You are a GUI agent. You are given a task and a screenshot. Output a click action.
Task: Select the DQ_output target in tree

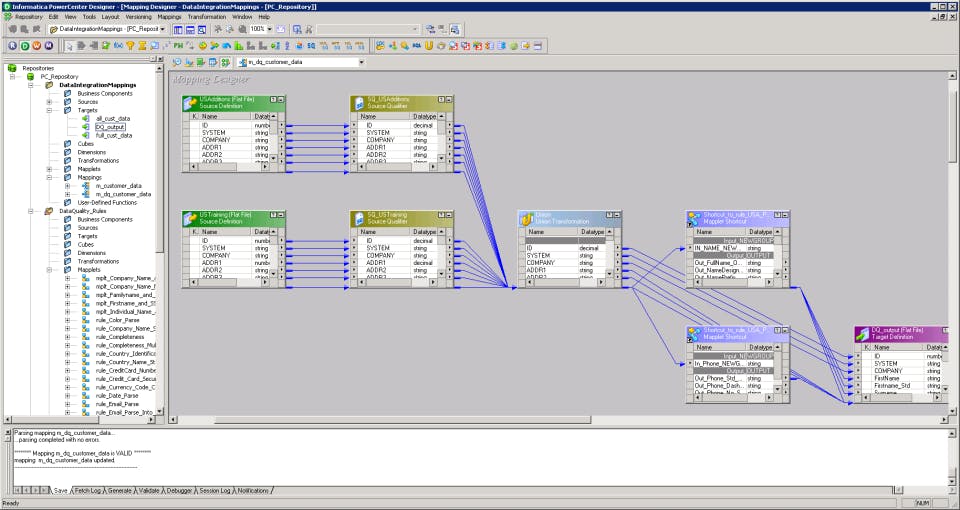(112, 127)
